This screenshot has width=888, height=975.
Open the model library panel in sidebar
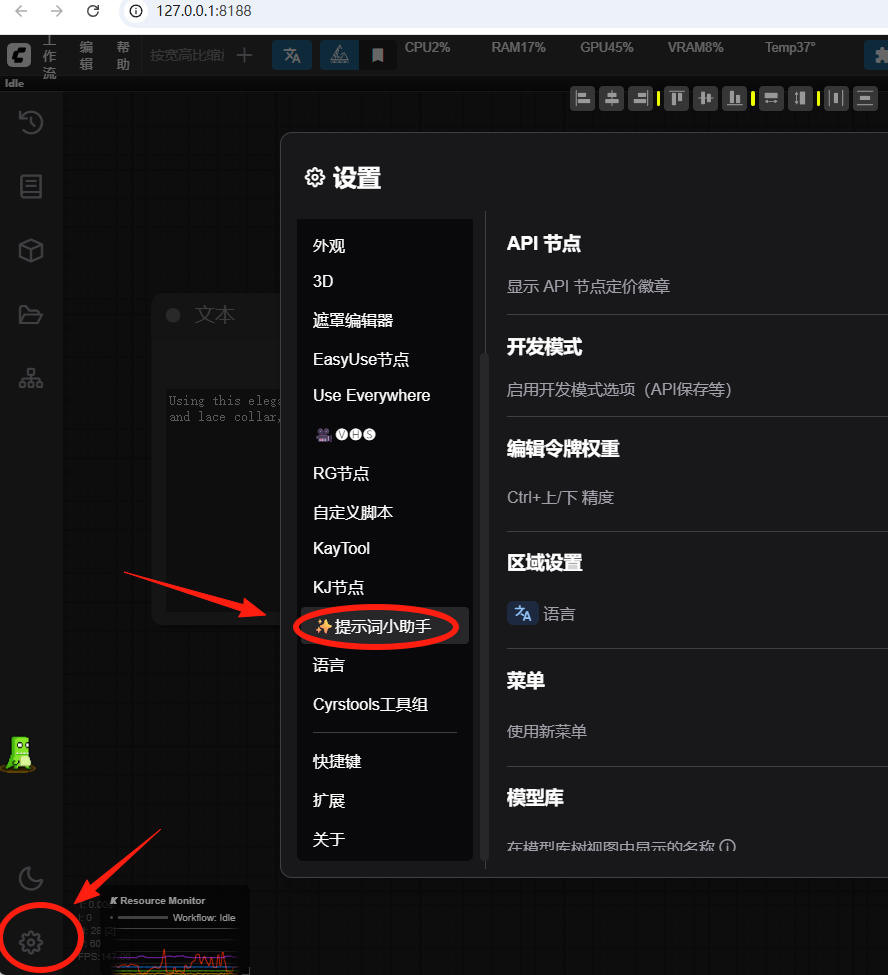tap(30, 250)
